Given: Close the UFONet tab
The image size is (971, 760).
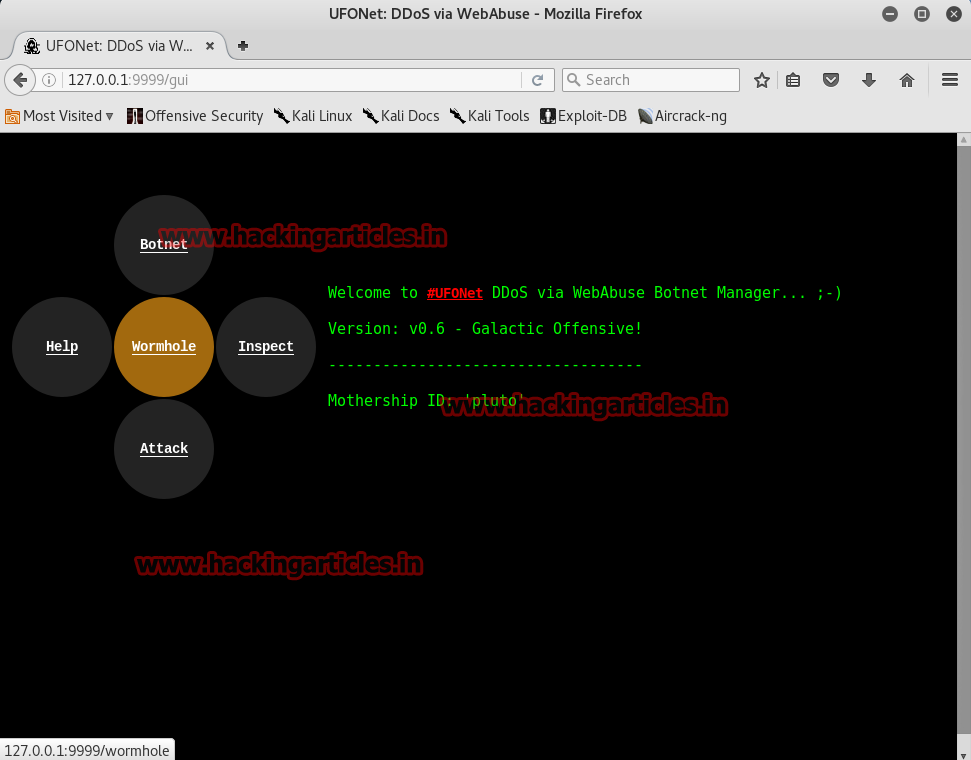Looking at the screenshot, I should click(x=210, y=46).
